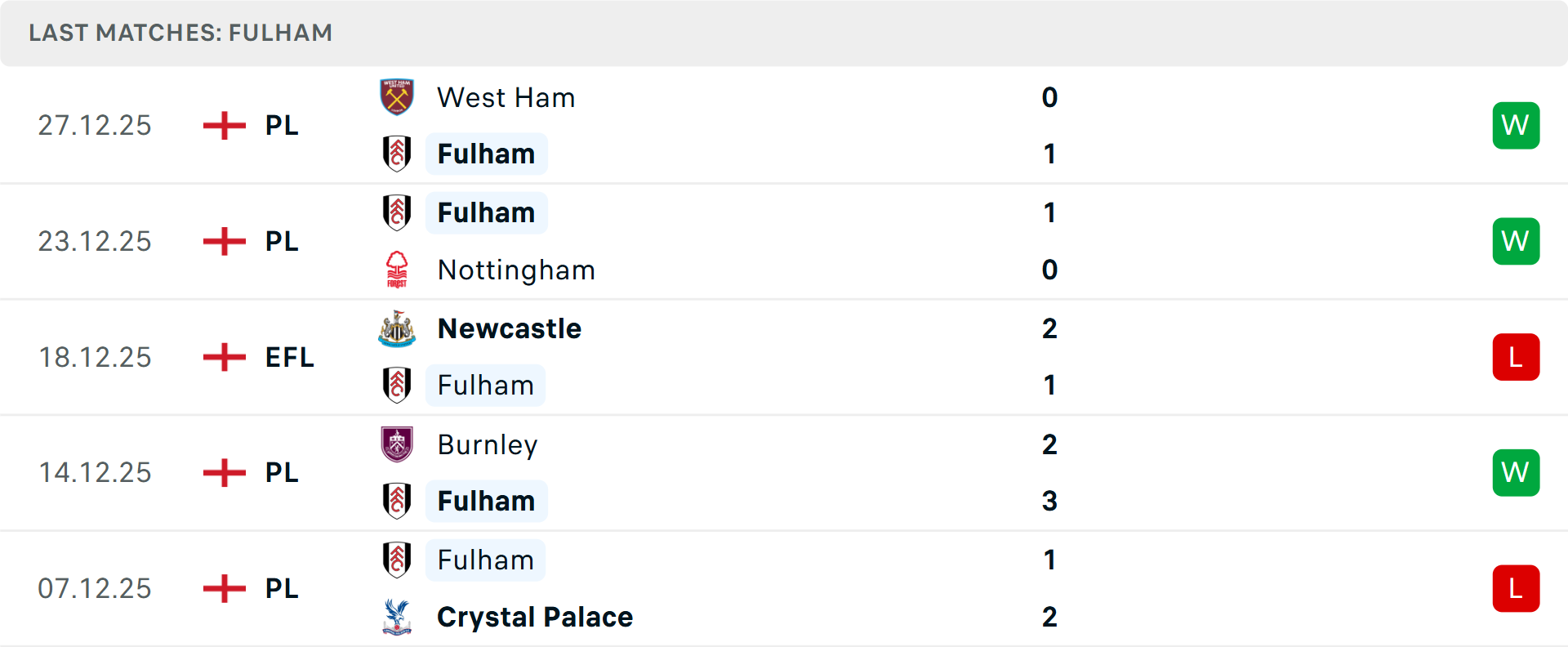Open the Nottingham team link
Image resolution: width=1568 pixels, height=647 pixels.
click(x=516, y=270)
